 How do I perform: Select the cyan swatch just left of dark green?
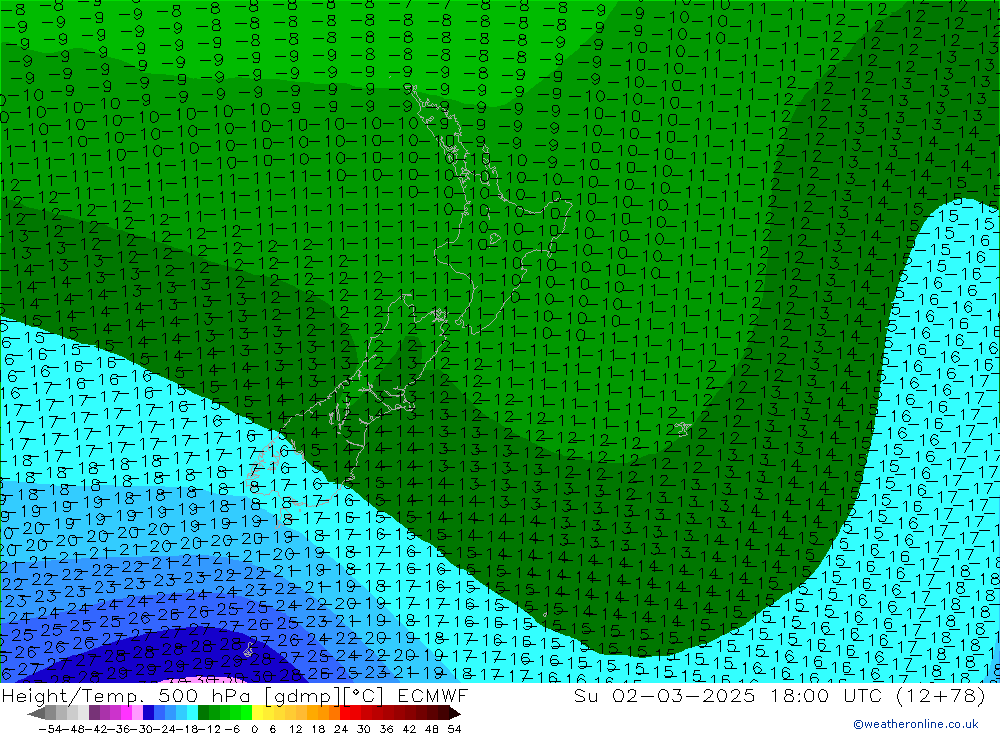click(193, 713)
